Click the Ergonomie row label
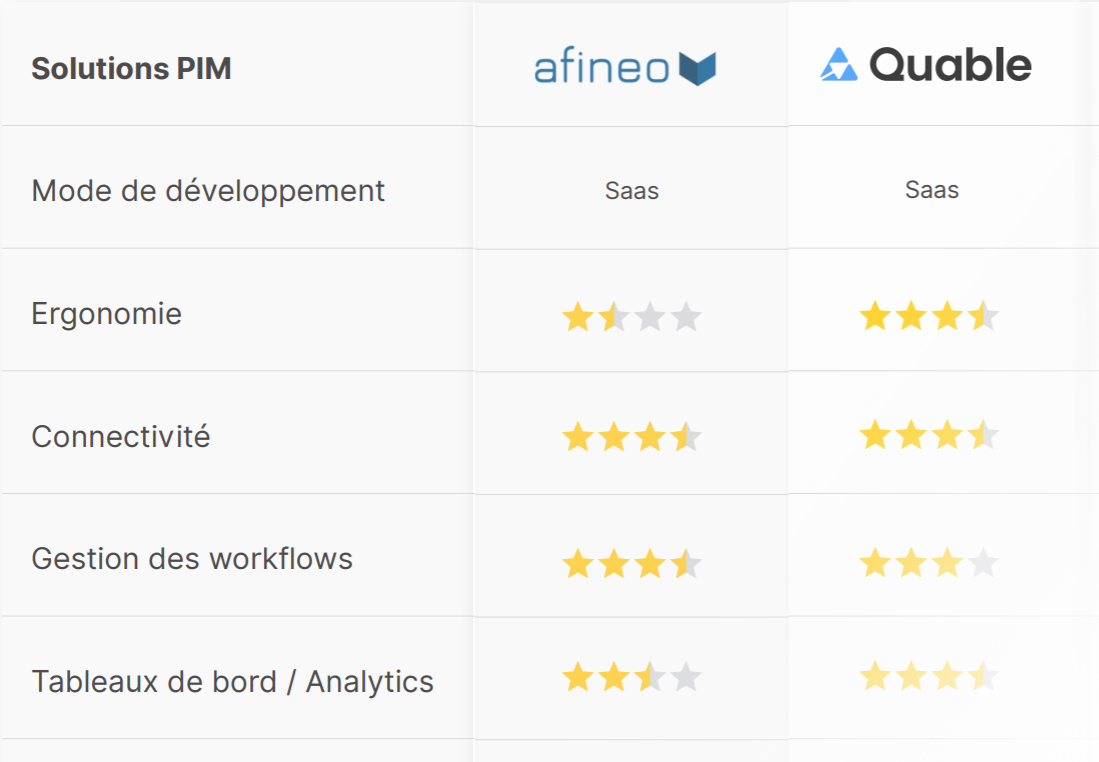Screen dimensions: 1099x762 coord(107,313)
